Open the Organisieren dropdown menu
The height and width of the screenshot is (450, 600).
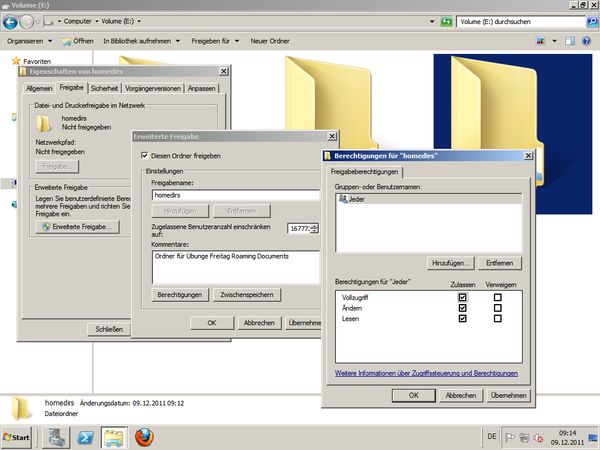pos(29,41)
